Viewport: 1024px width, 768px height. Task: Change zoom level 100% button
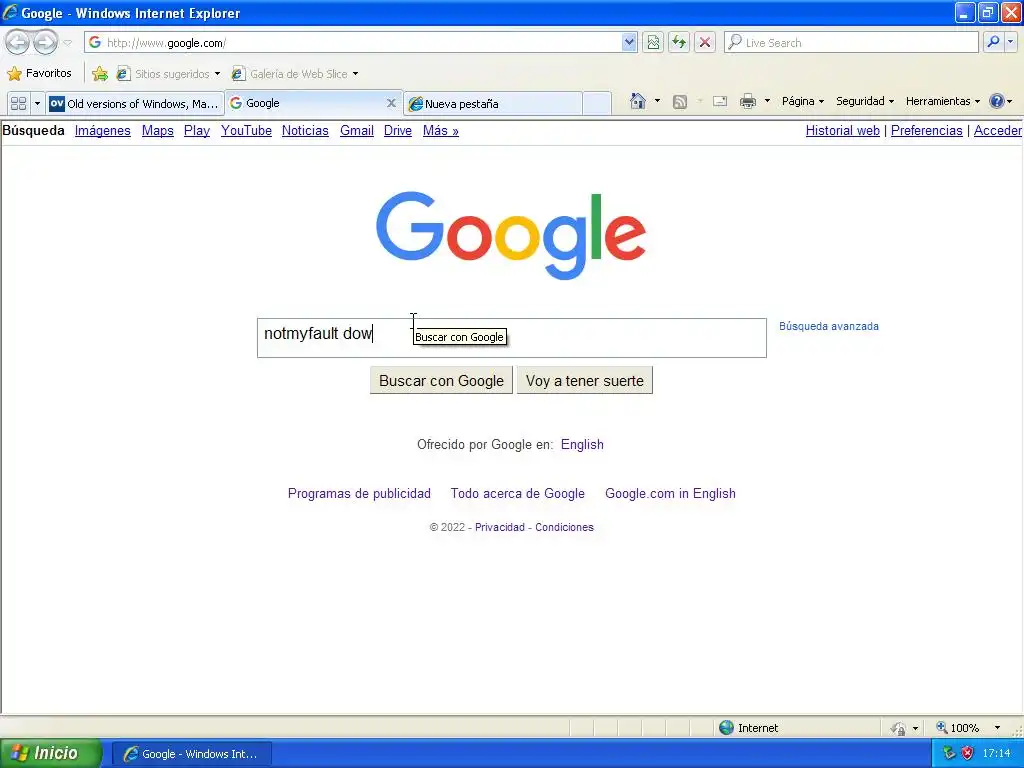(957, 728)
